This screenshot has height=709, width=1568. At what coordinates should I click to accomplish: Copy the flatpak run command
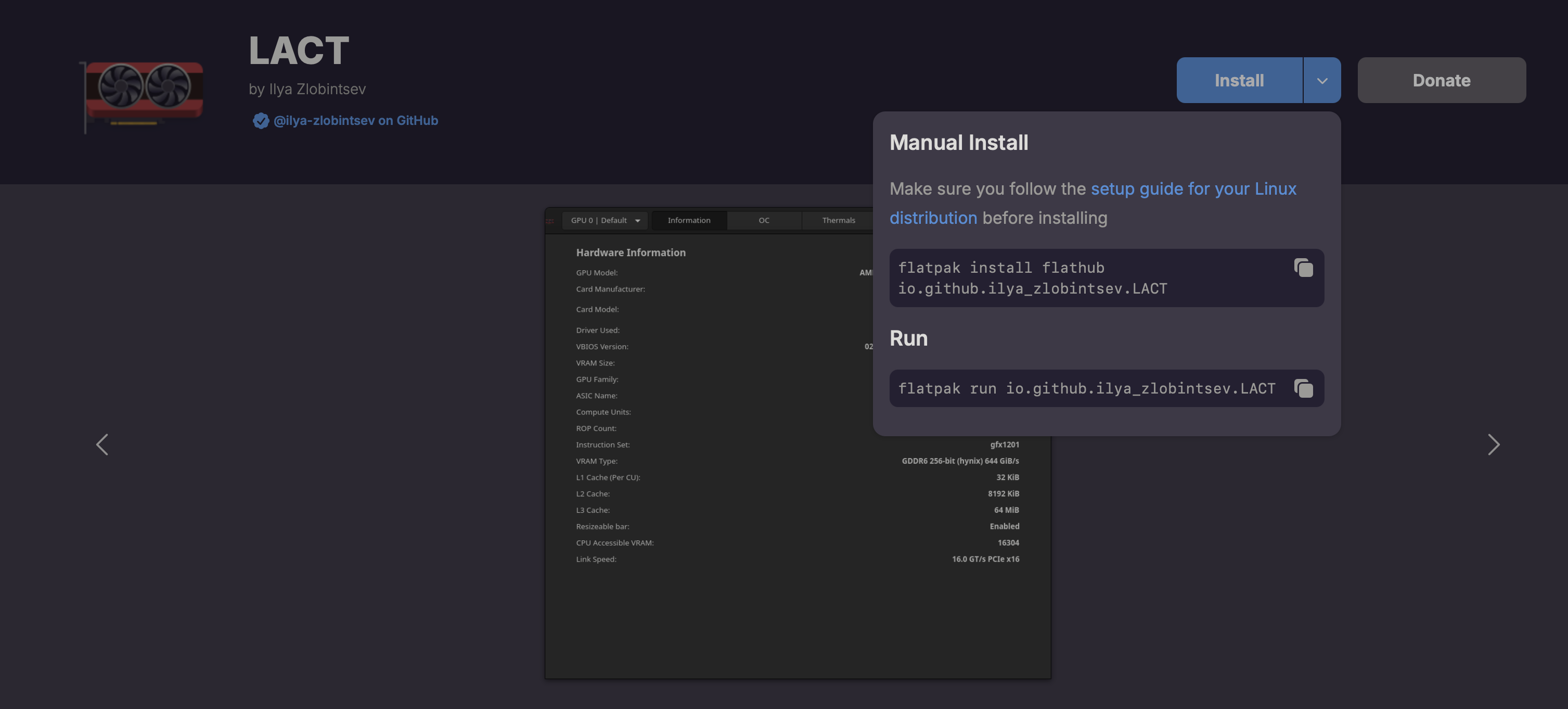click(x=1303, y=389)
